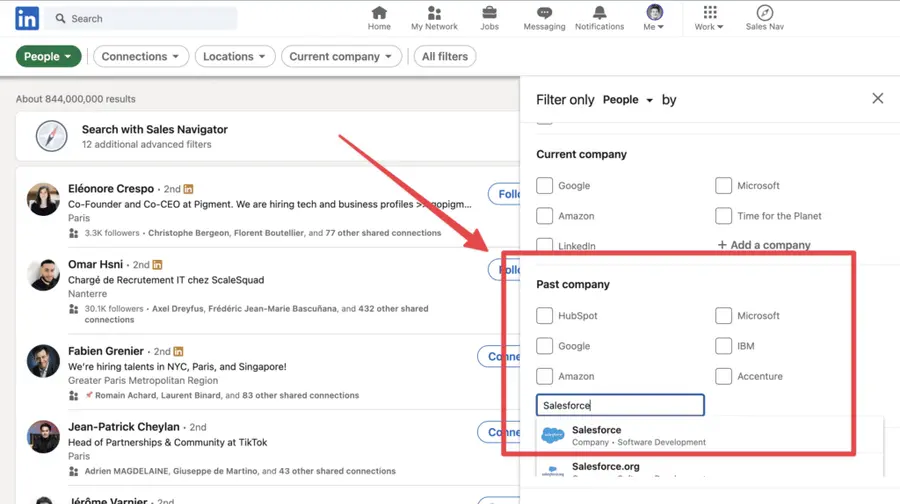
Task: Click shared connections icon under Fabien Grenier
Action: click(x=73, y=396)
